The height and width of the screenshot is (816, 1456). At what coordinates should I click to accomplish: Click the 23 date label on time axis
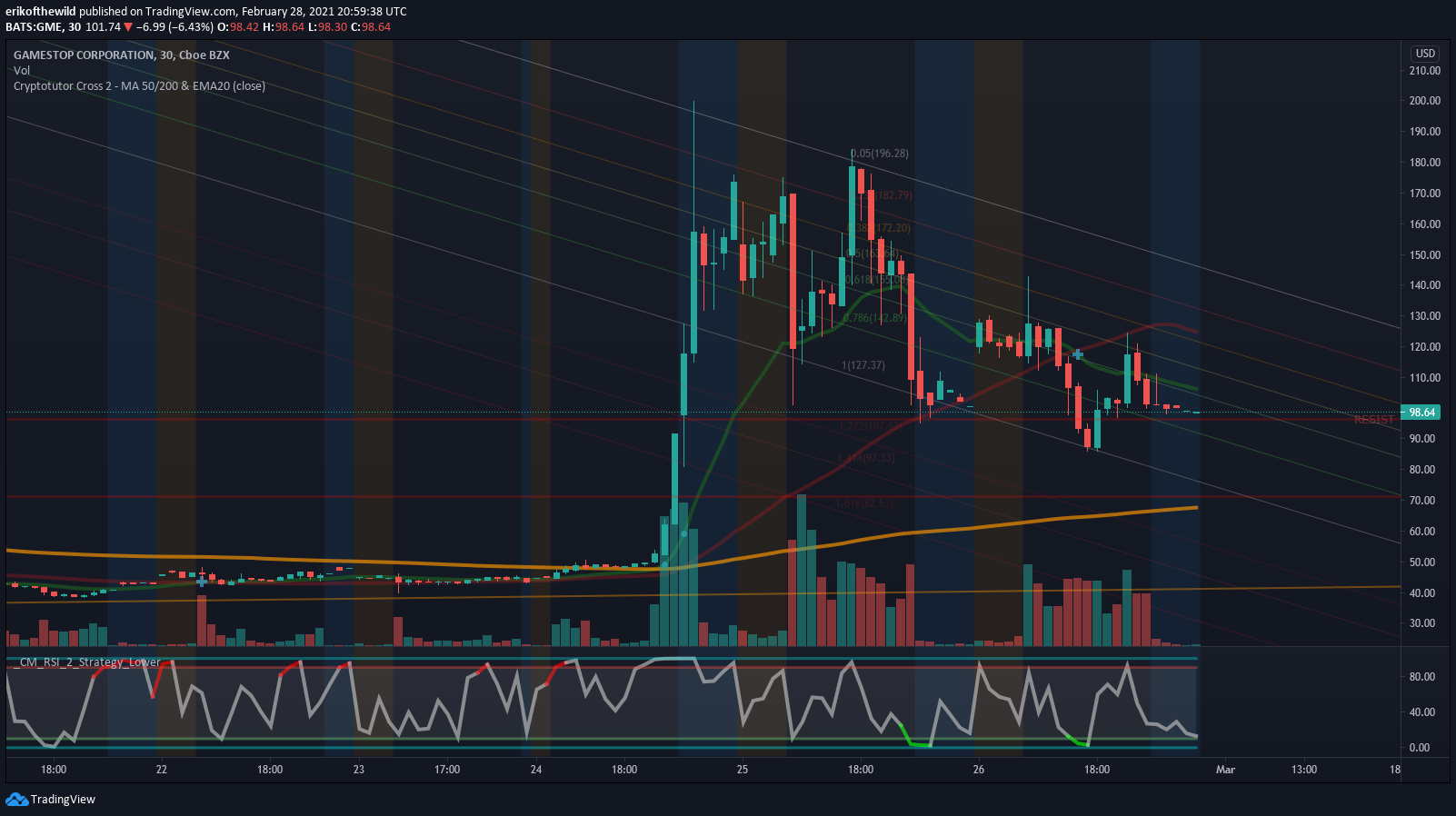[359, 770]
